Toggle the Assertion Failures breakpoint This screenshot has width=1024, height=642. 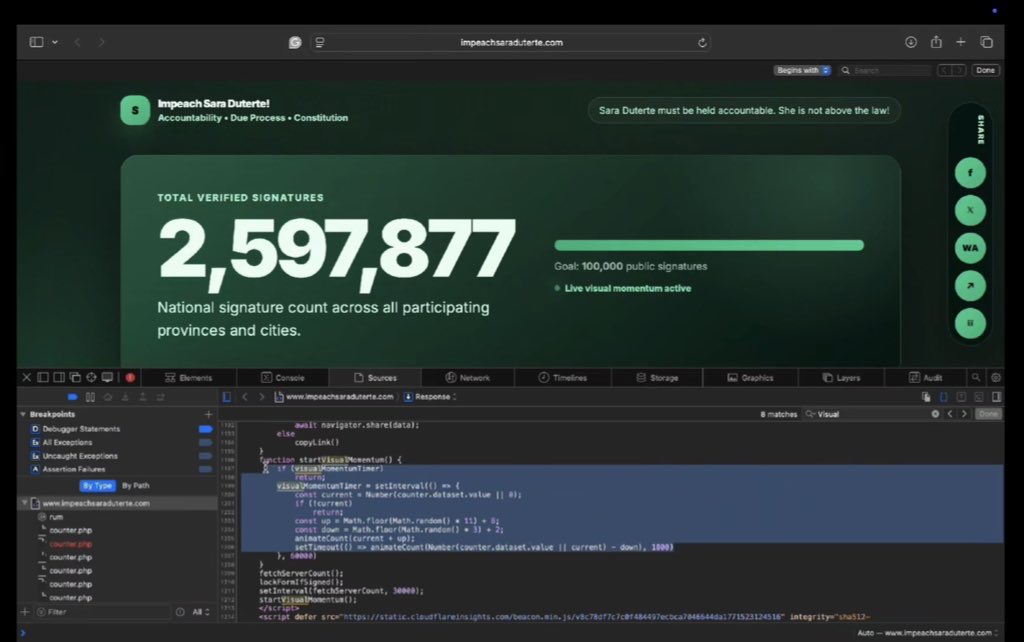205,469
